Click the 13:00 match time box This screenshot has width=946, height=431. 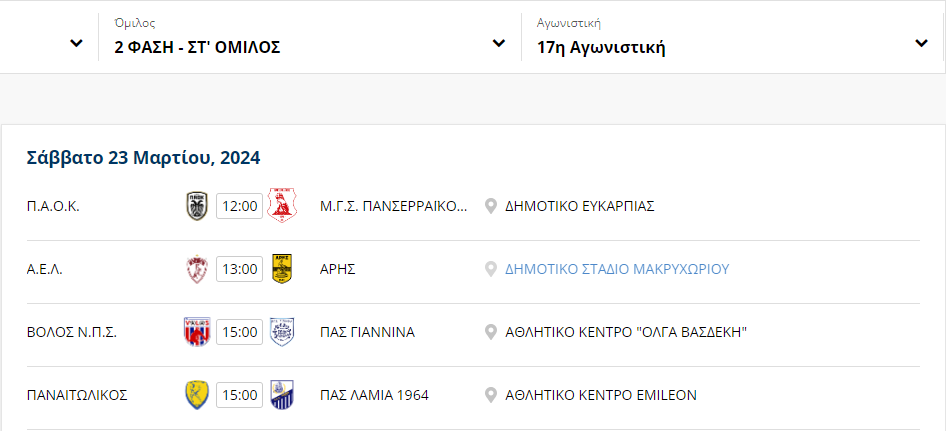(240, 269)
